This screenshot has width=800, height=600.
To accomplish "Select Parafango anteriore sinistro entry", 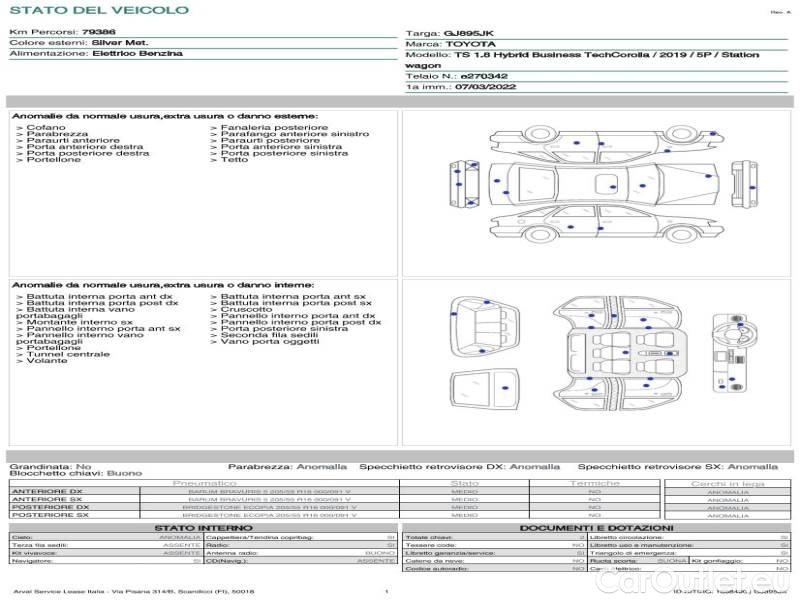I will pos(294,134).
